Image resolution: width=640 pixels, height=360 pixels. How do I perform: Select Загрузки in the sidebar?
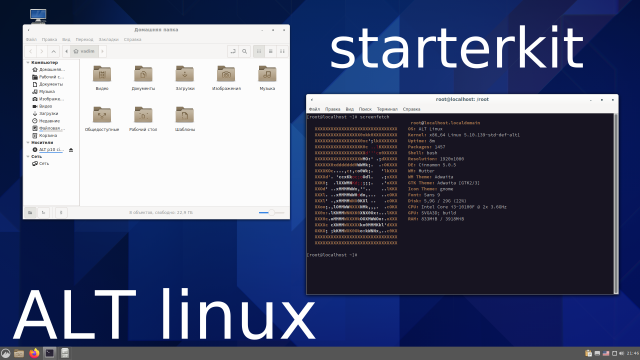tap(45, 113)
